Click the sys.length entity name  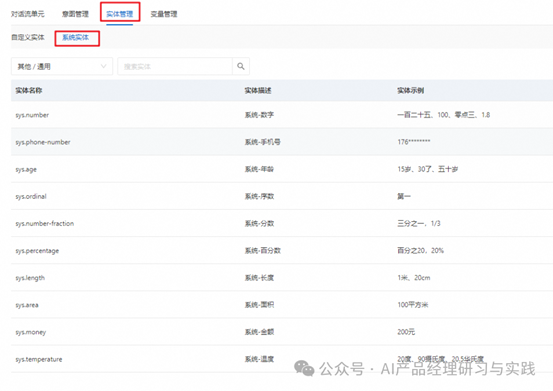point(30,278)
